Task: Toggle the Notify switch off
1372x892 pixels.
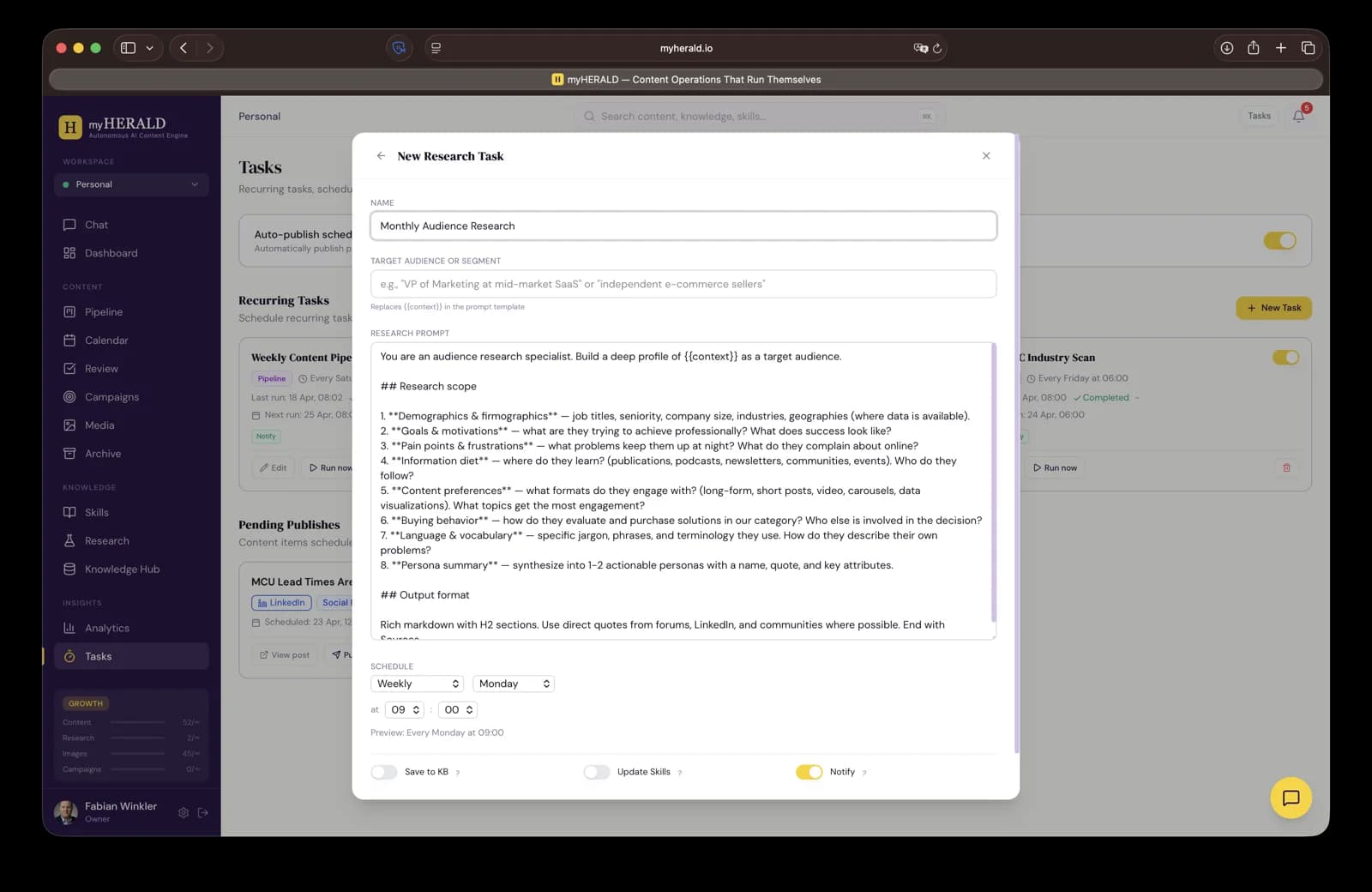Action: point(809,772)
